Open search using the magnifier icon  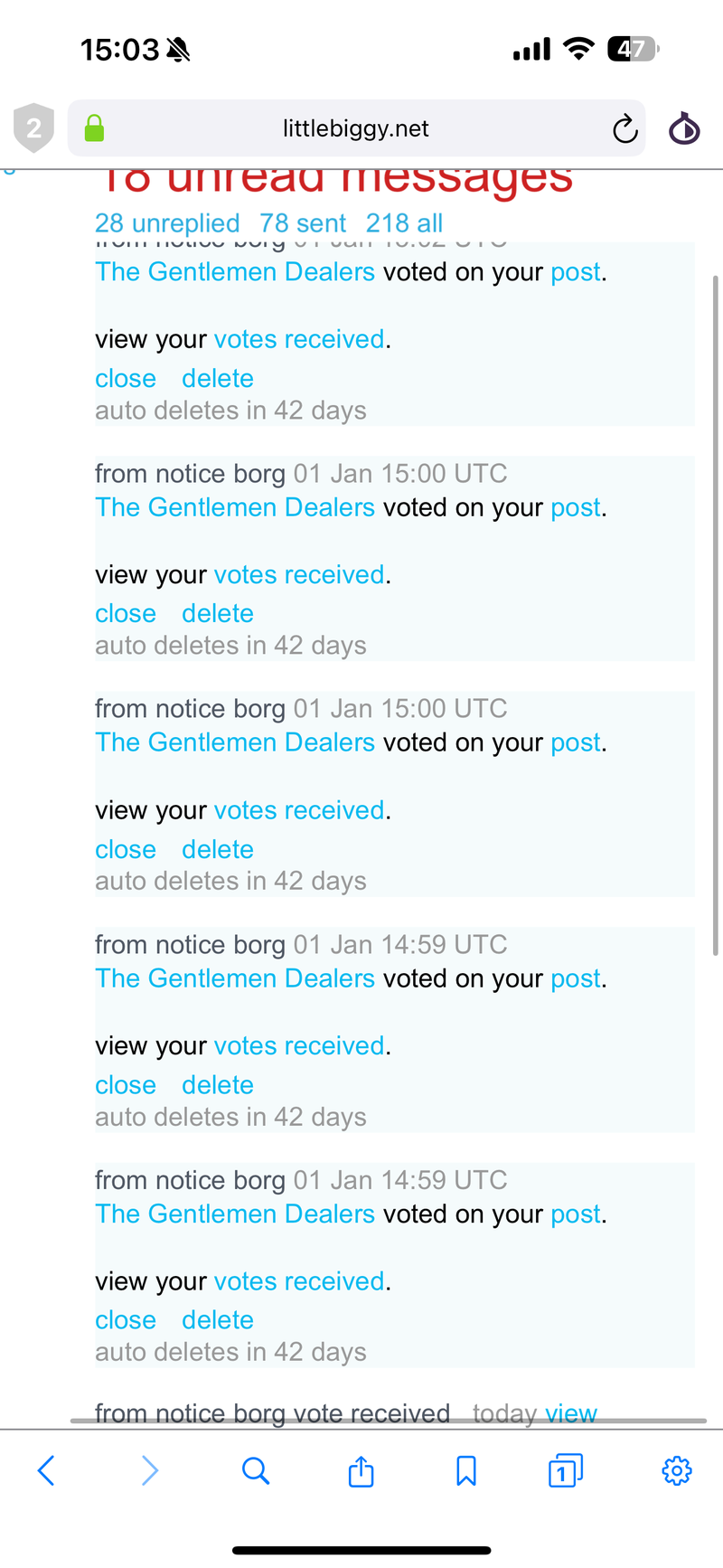256,1471
